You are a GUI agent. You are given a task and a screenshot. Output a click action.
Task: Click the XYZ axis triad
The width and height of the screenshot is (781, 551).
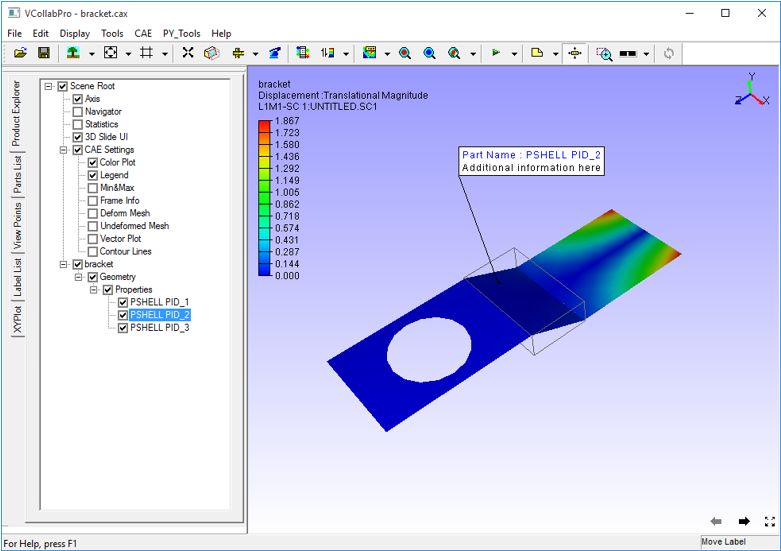click(x=752, y=90)
